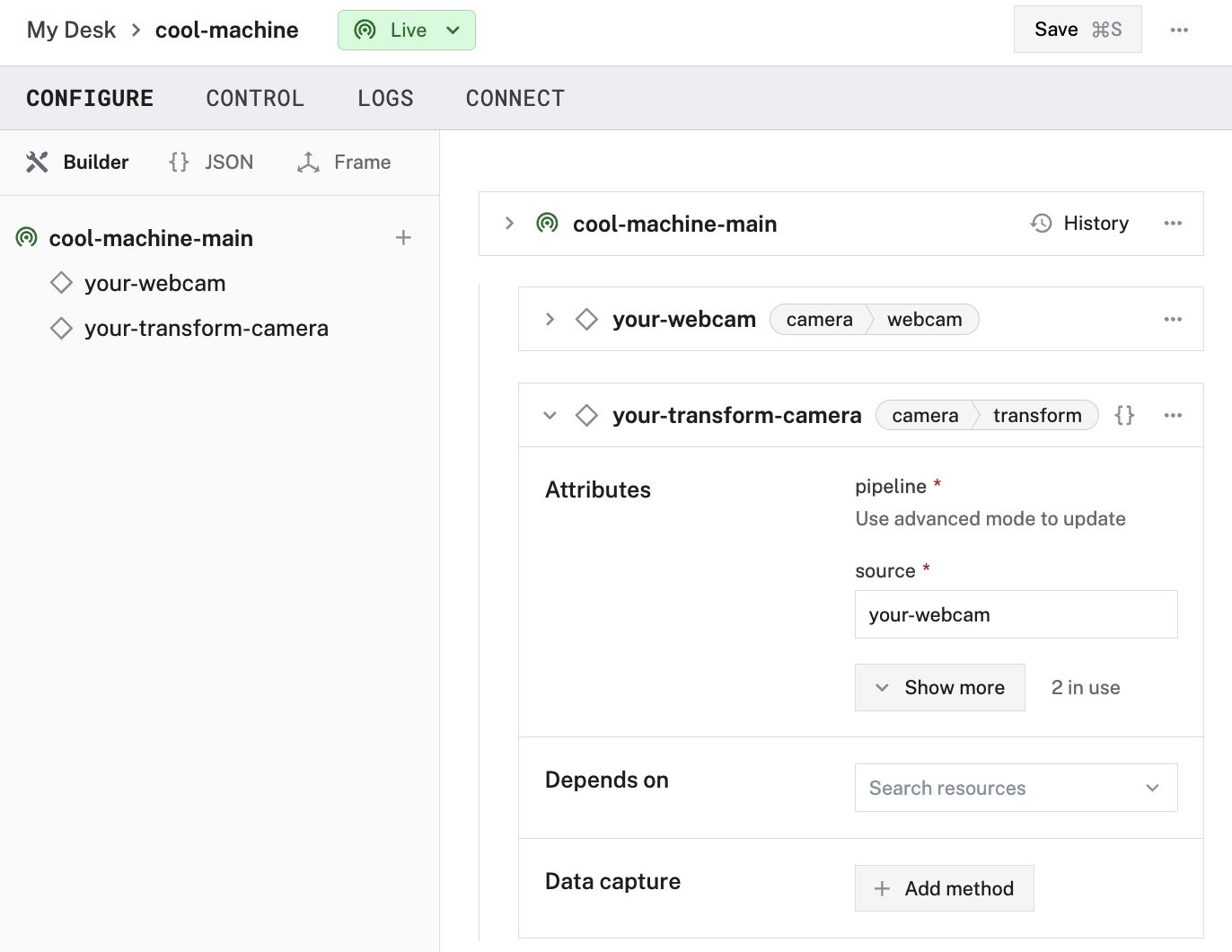Collapse the your-transform-camera card
The width and height of the screenshot is (1232, 952).
point(550,415)
